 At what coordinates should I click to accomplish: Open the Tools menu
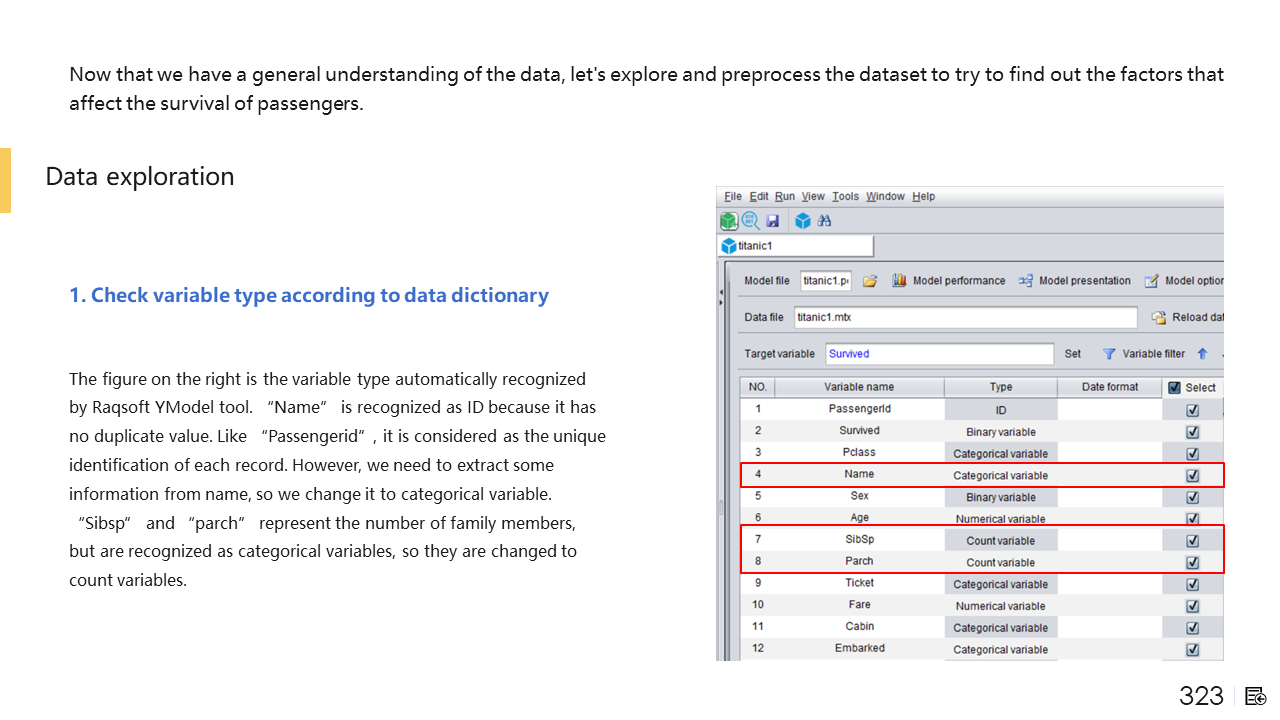click(x=845, y=196)
